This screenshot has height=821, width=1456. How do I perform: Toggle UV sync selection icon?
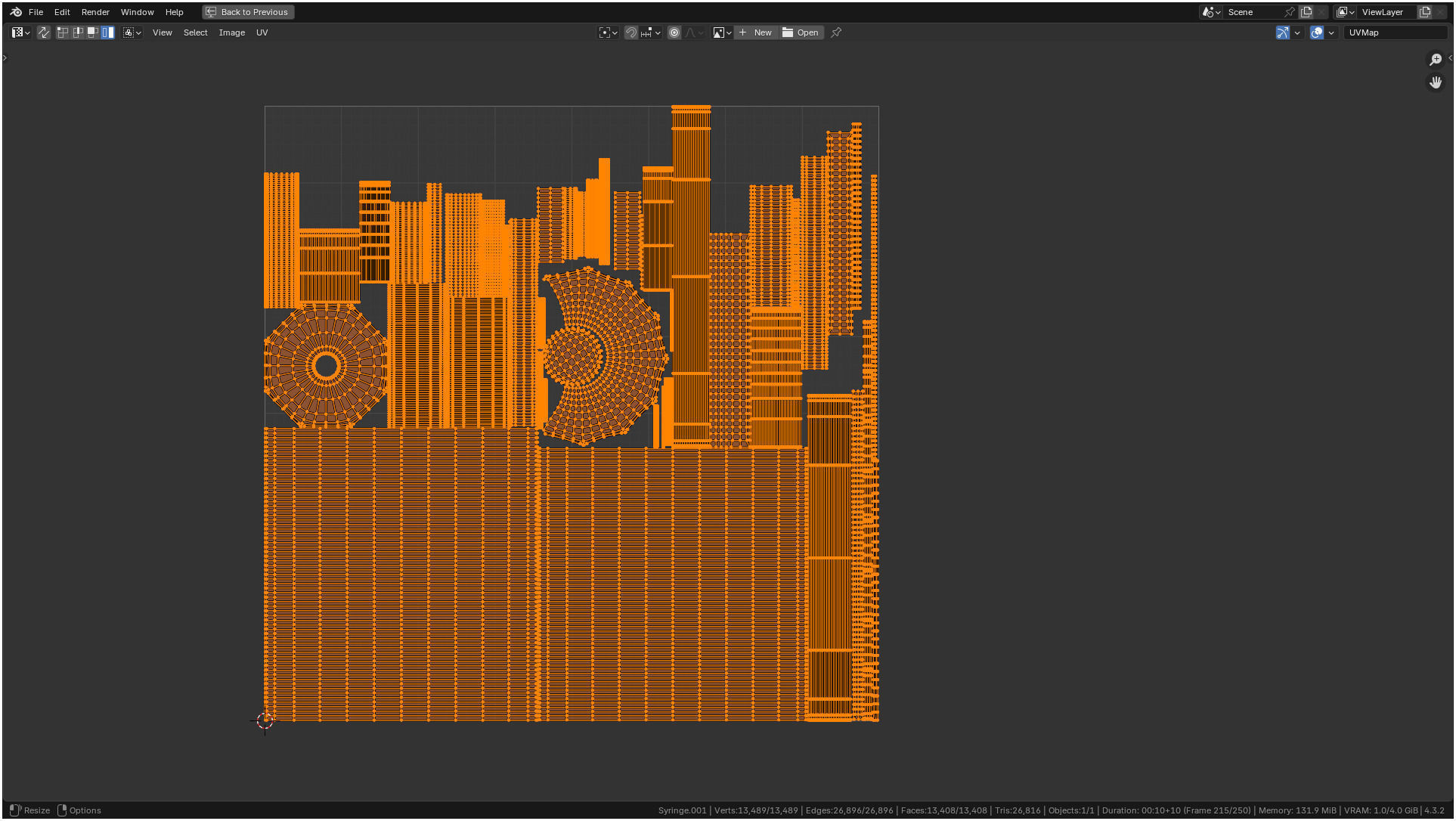pos(44,33)
